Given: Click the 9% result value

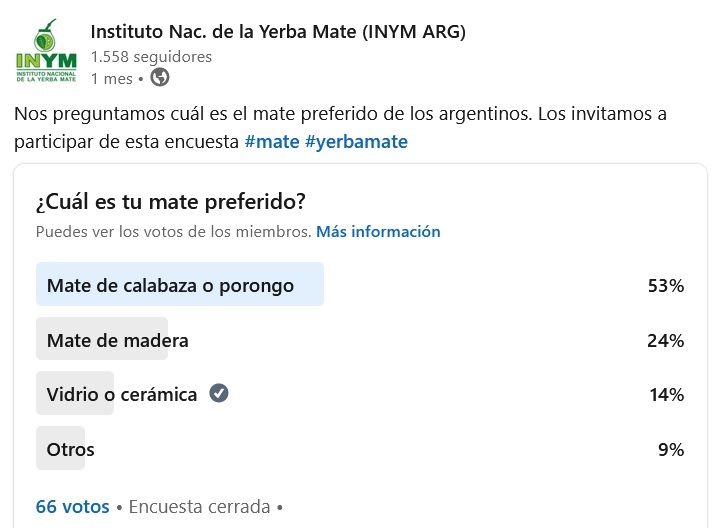Looking at the screenshot, I should pos(670,449).
